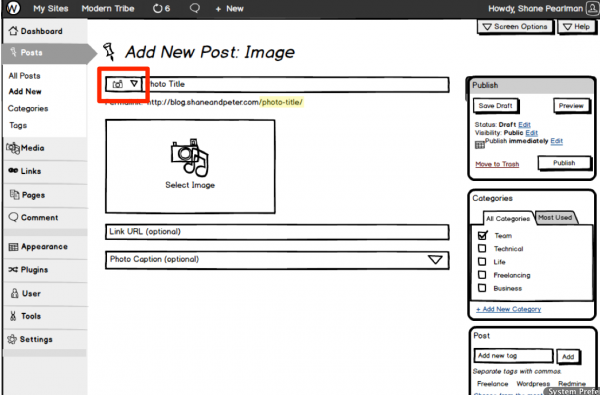600x395 pixels.
Task: Click Howdy, Shane Pearlman text
Action: tap(535, 8)
